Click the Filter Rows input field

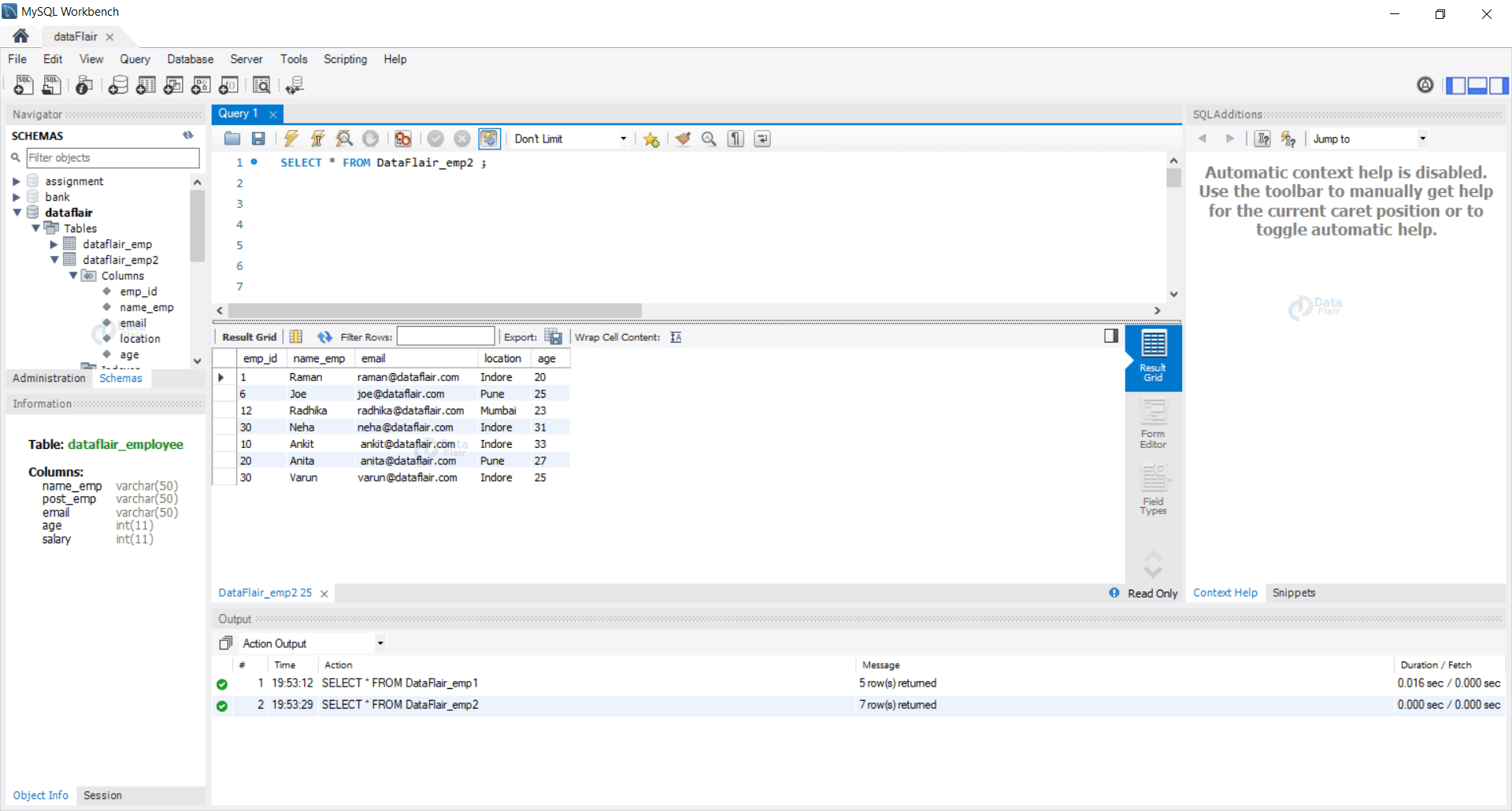tap(445, 336)
